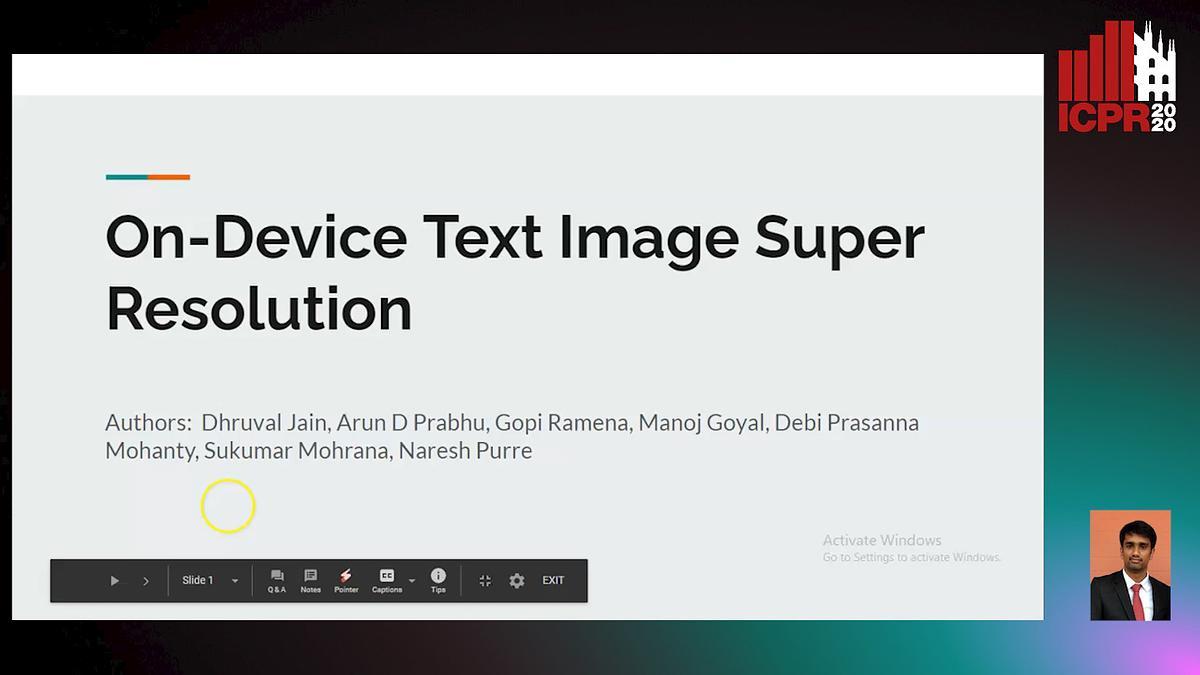The image size is (1200, 675).
Task: Expand the Captions options arrow
Action: coord(412,581)
